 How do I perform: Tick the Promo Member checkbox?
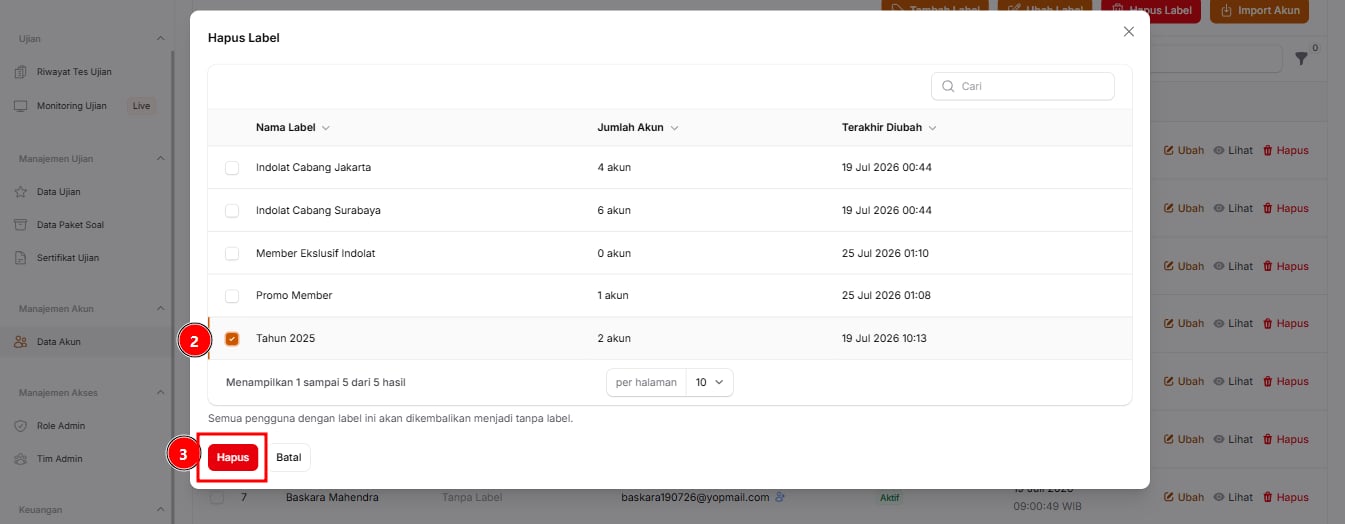[232, 296]
